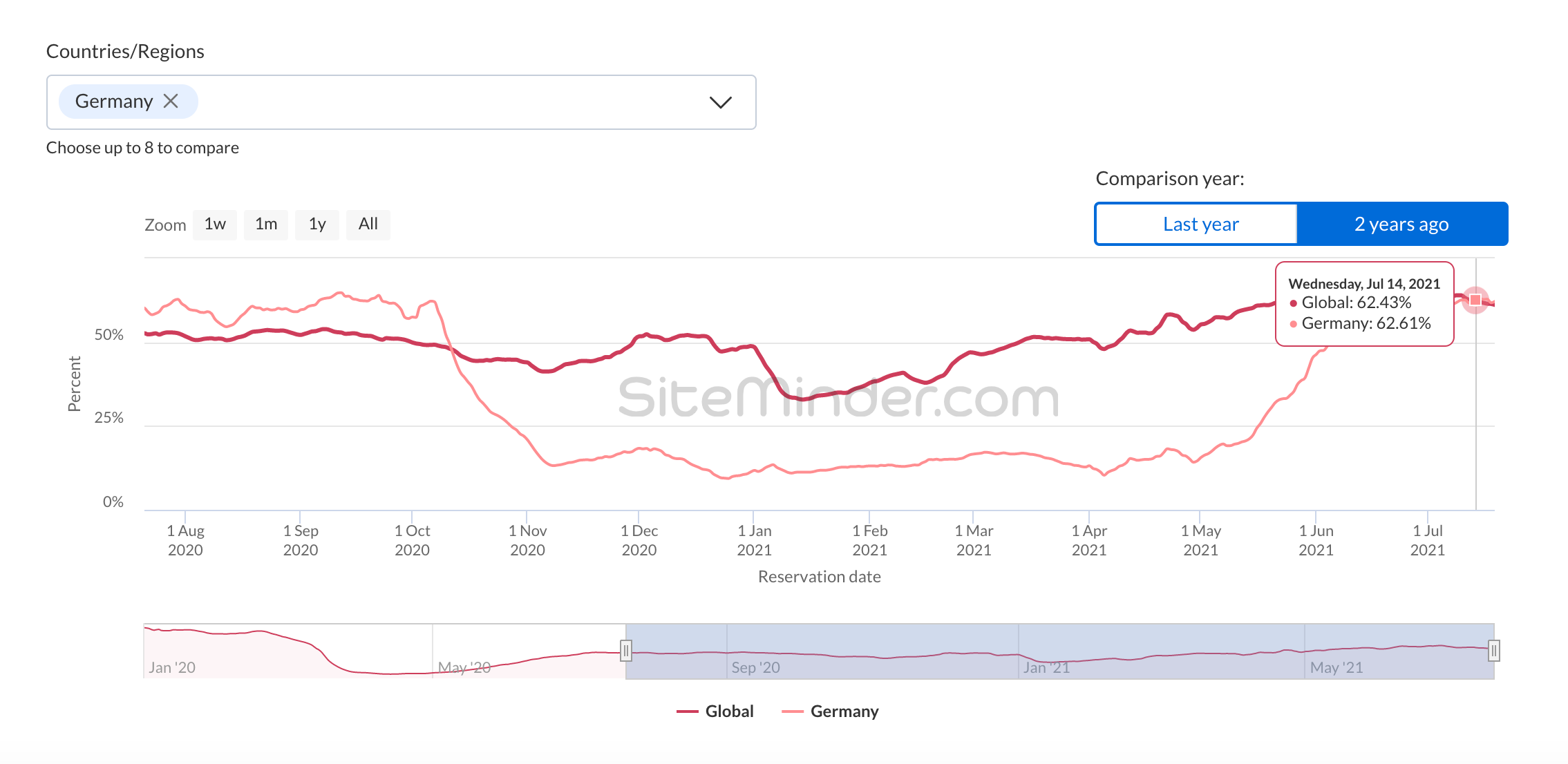Image resolution: width=1568 pixels, height=764 pixels.
Task: Click the 1 Sep 2020 axis label
Action: point(301,540)
